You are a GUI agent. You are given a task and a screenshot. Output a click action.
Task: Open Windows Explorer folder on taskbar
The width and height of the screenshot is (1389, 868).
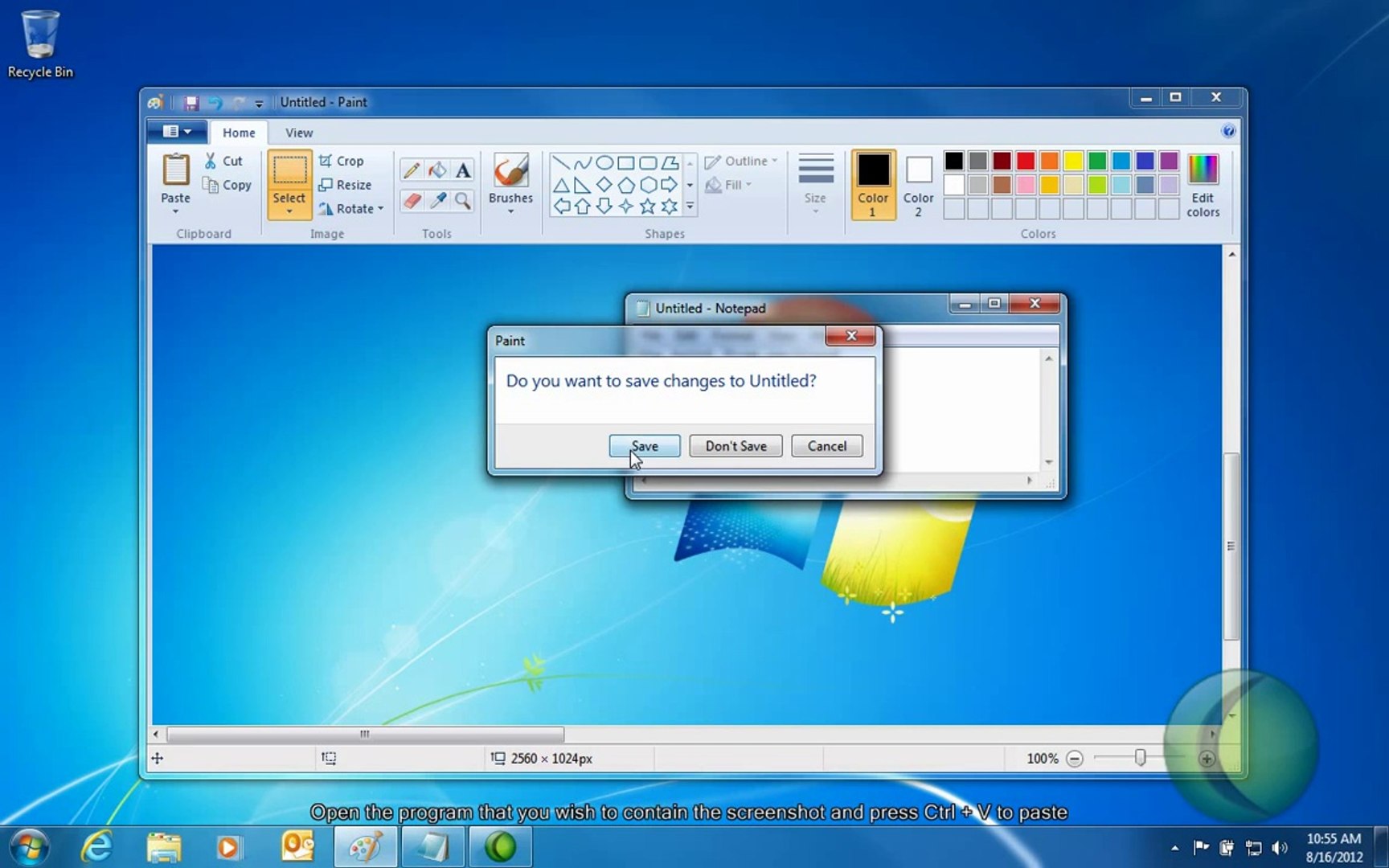164,847
